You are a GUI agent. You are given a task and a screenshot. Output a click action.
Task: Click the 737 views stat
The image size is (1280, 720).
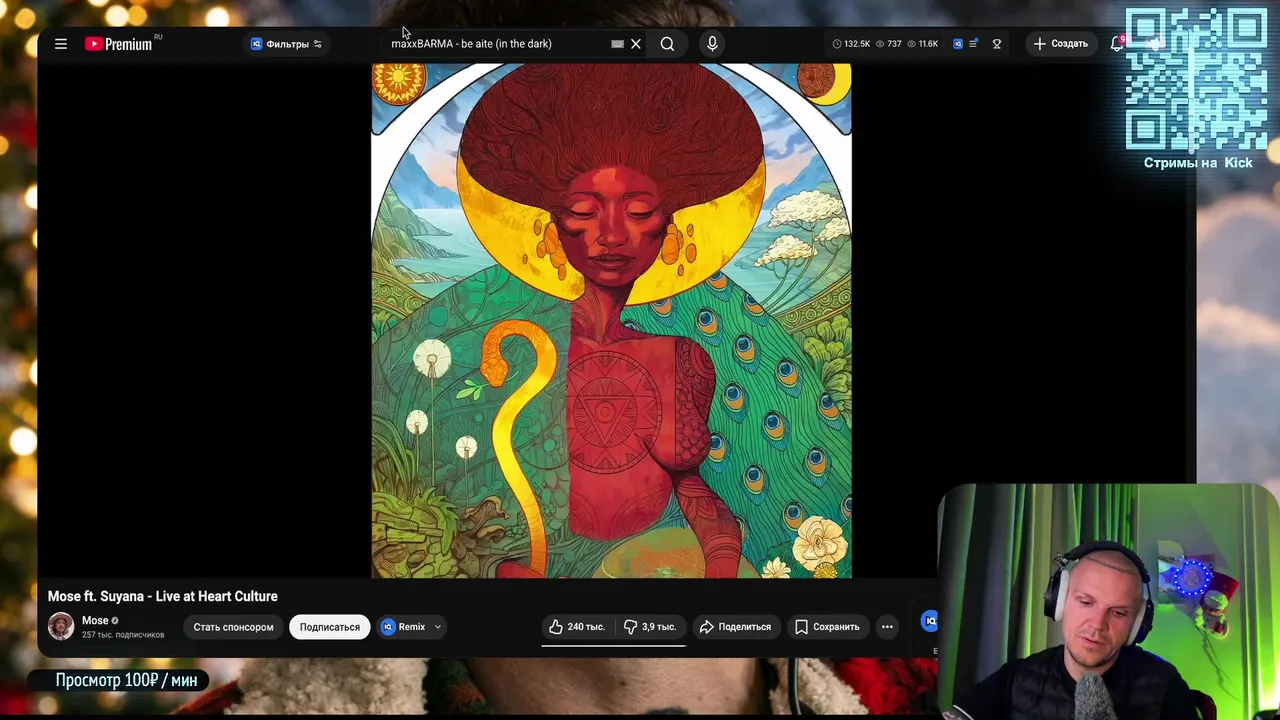pos(888,44)
